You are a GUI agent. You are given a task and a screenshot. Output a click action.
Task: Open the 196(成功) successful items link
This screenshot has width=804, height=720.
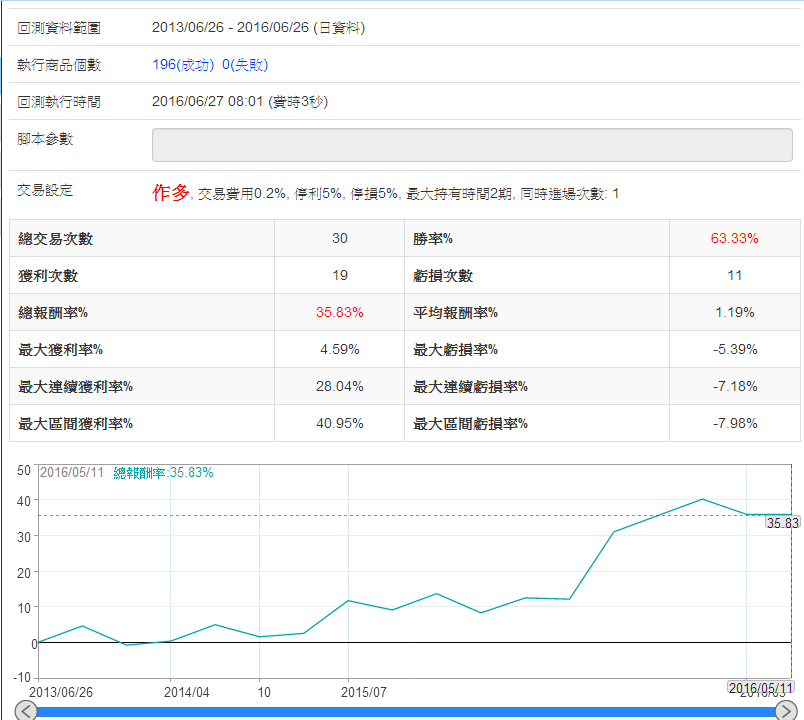183,65
